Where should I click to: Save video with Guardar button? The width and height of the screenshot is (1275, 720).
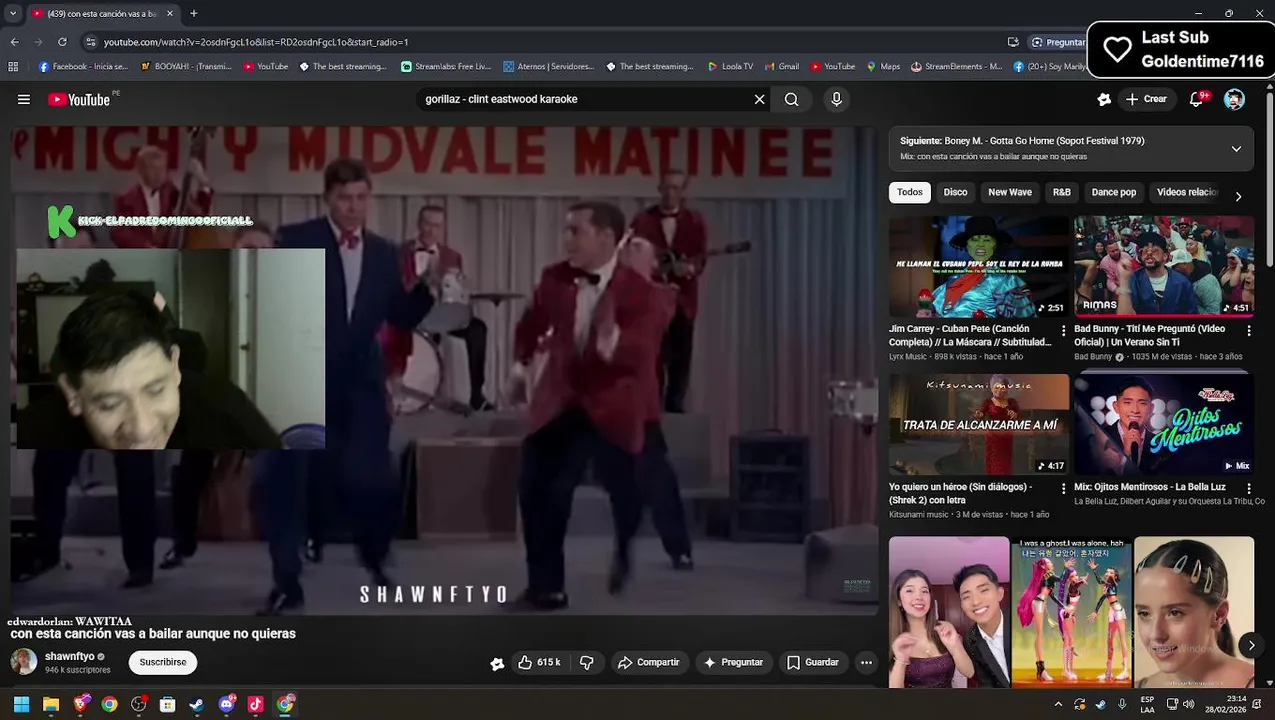812,662
